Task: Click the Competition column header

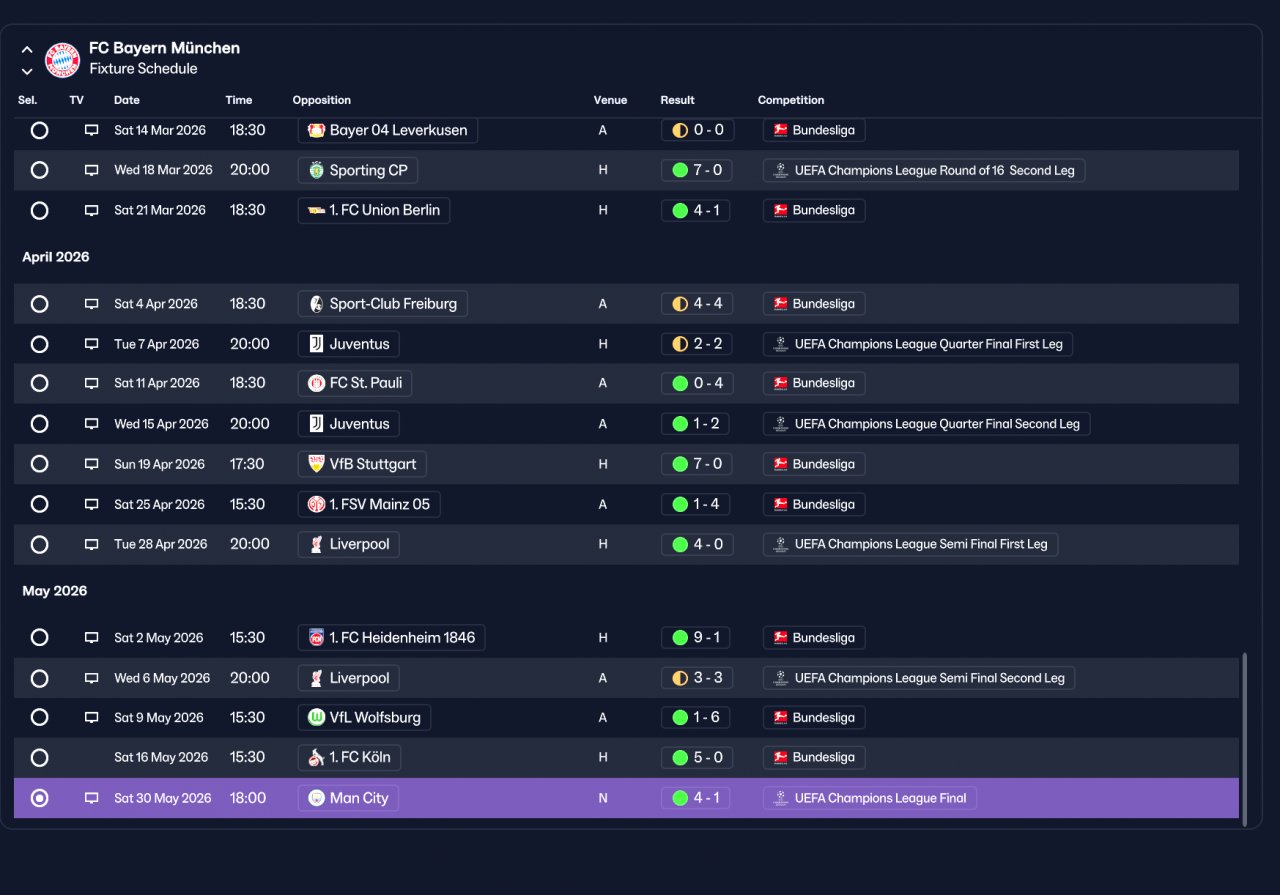Action: click(791, 100)
